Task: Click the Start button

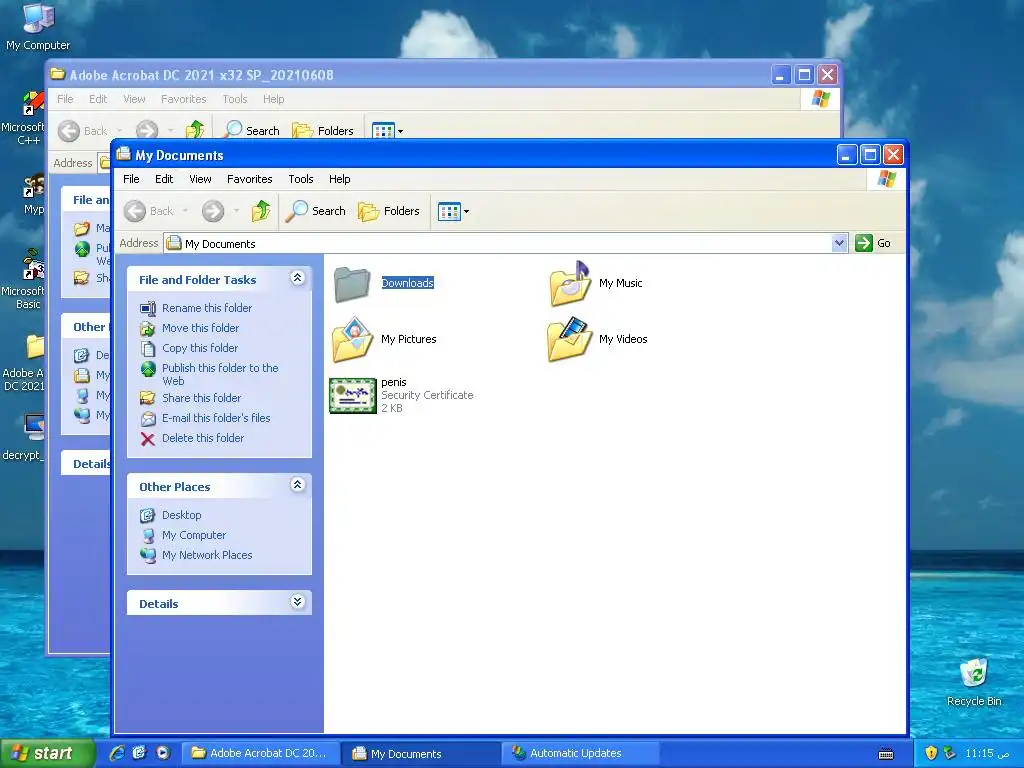Action: point(46,754)
